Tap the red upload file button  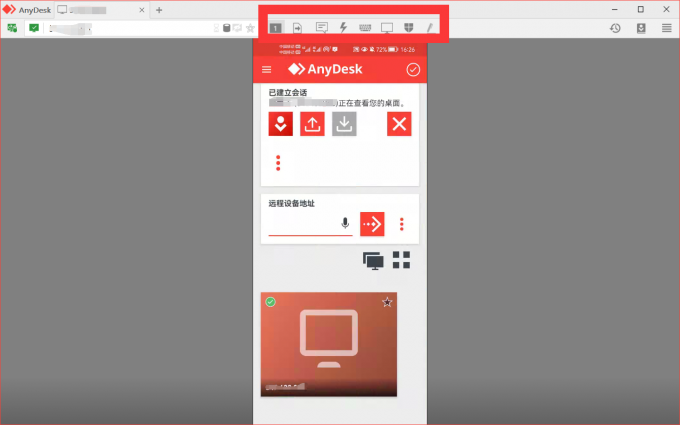click(x=312, y=124)
